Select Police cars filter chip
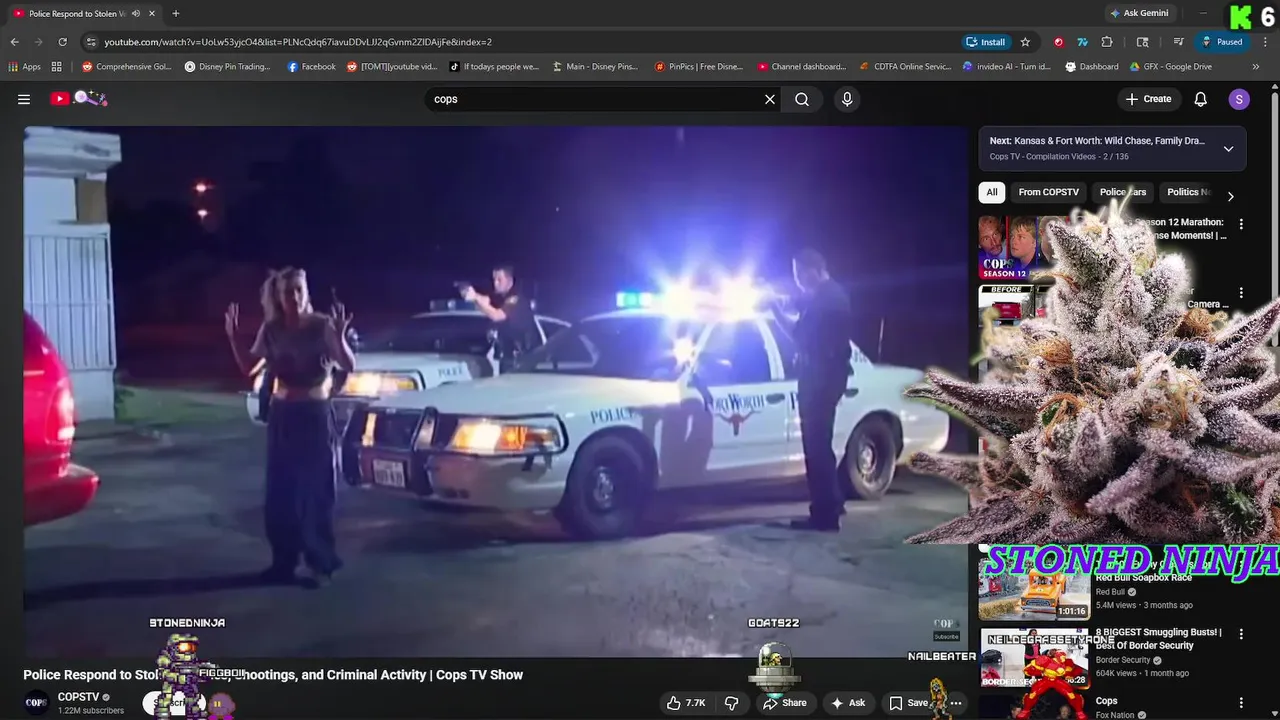This screenshot has width=1280, height=720. [1123, 192]
